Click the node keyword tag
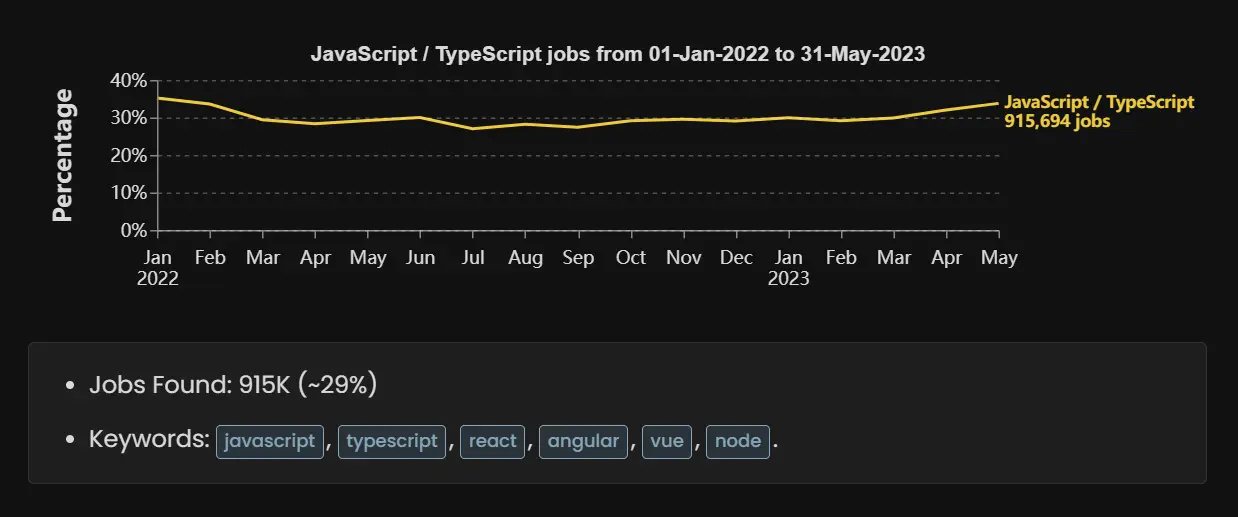This screenshot has width=1238, height=517. [x=738, y=441]
